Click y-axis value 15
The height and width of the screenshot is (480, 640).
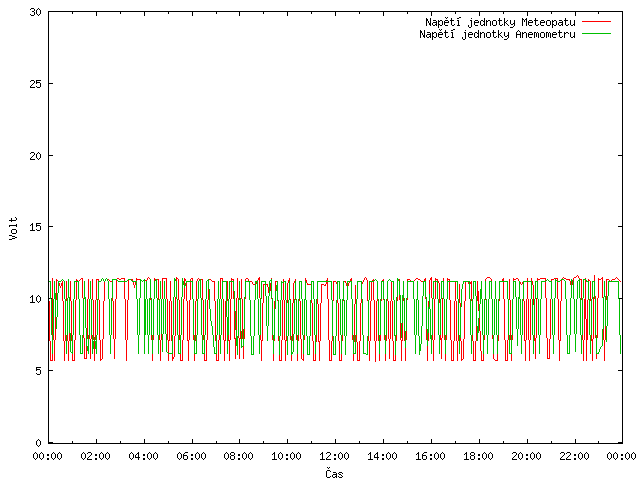click(x=36, y=227)
